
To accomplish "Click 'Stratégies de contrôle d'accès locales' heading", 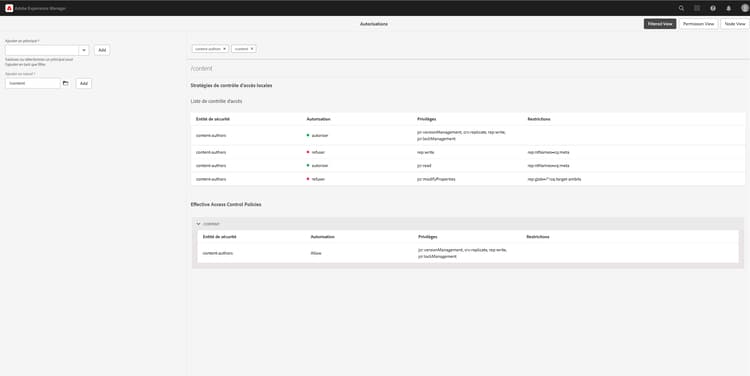I will pyautogui.click(x=232, y=86).
